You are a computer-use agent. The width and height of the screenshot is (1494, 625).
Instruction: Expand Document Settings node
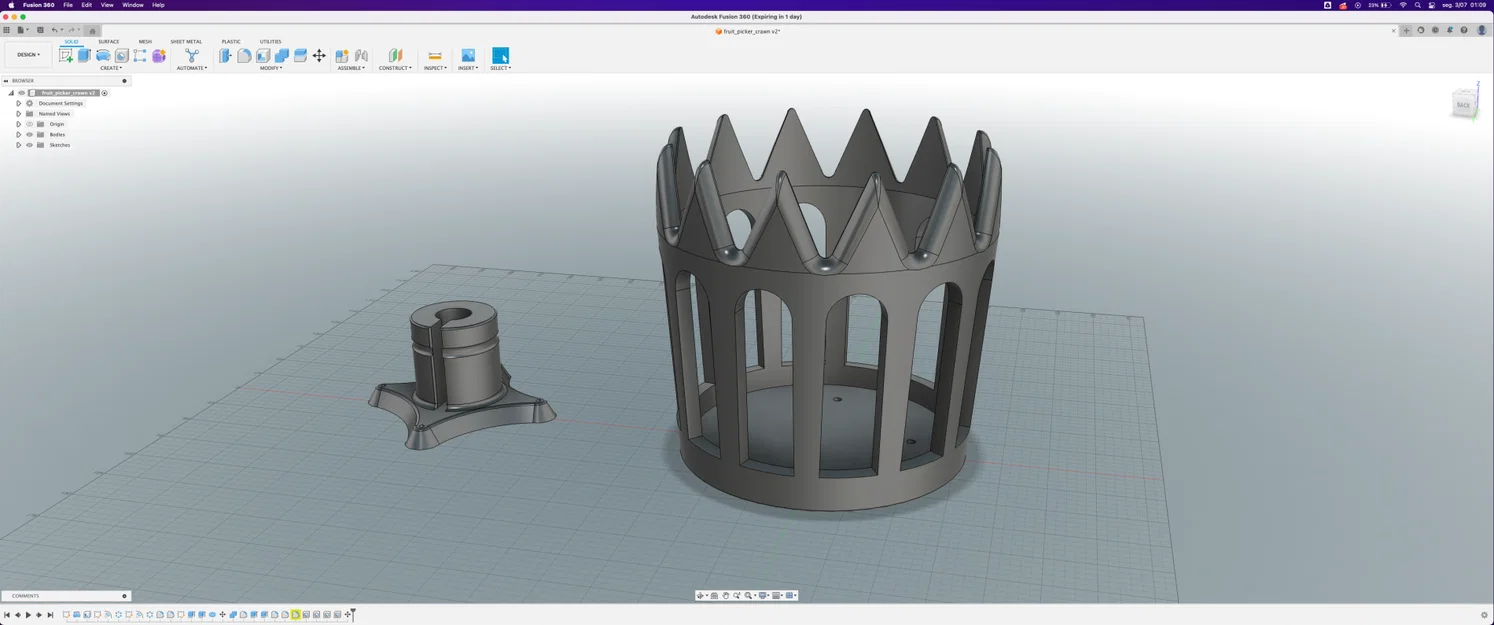pos(18,103)
